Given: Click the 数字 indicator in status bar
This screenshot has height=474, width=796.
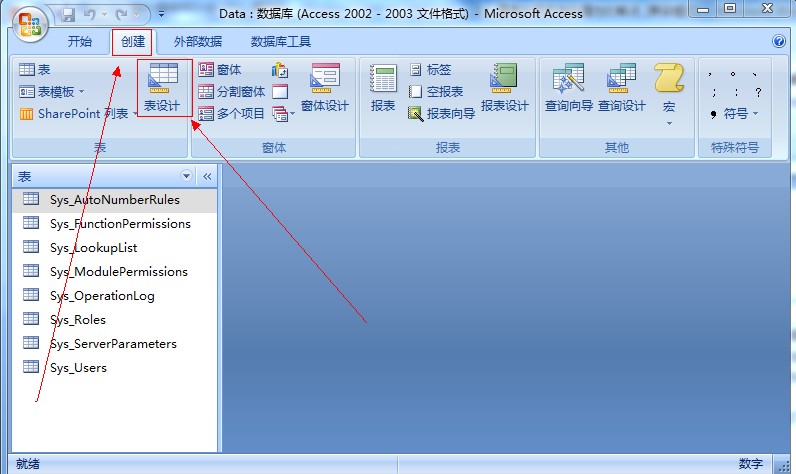Looking at the screenshot, I should tap(751, 464).
